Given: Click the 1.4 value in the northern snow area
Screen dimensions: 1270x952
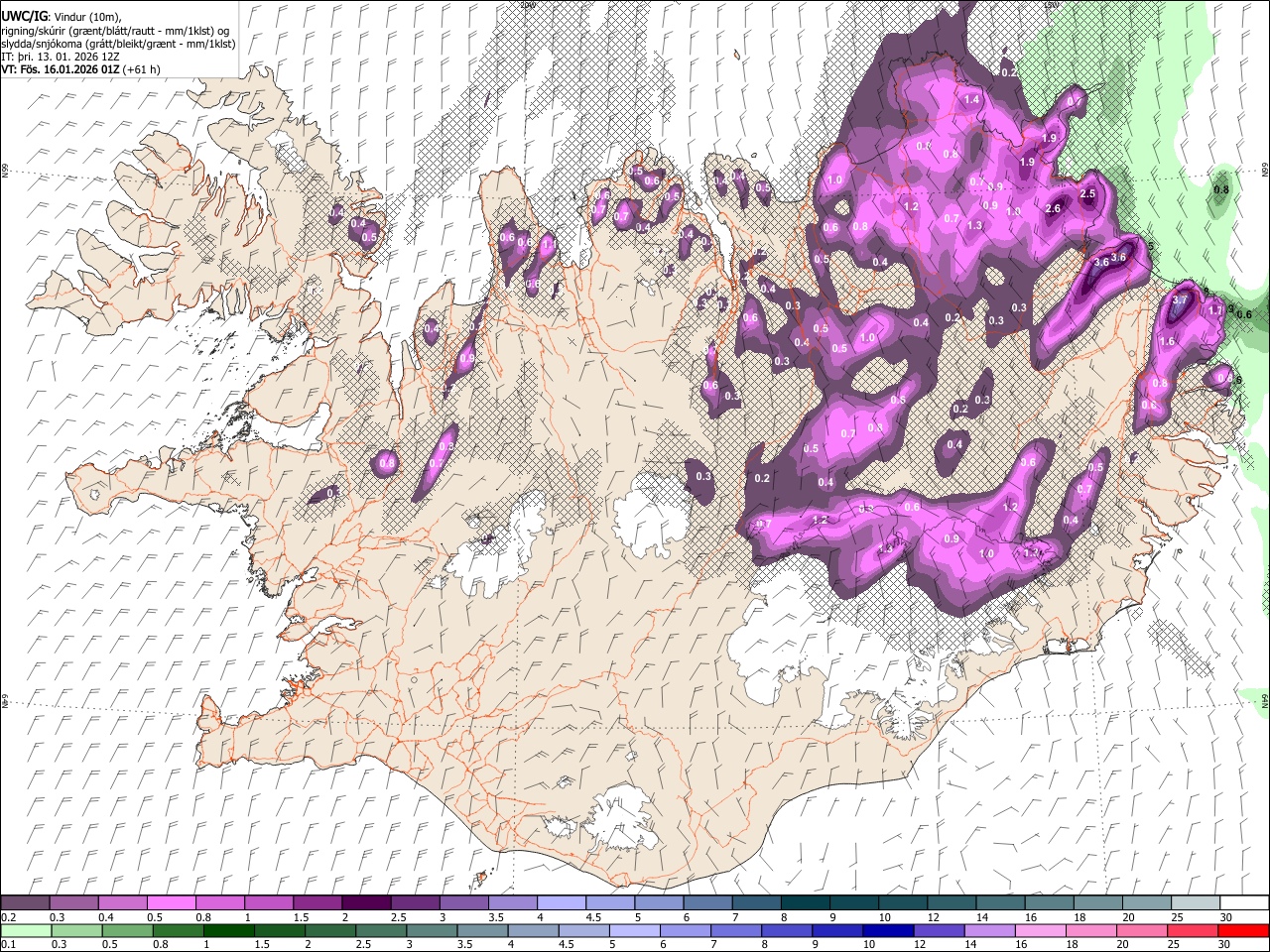Looking at the screenshot, I should coord(971,99).
